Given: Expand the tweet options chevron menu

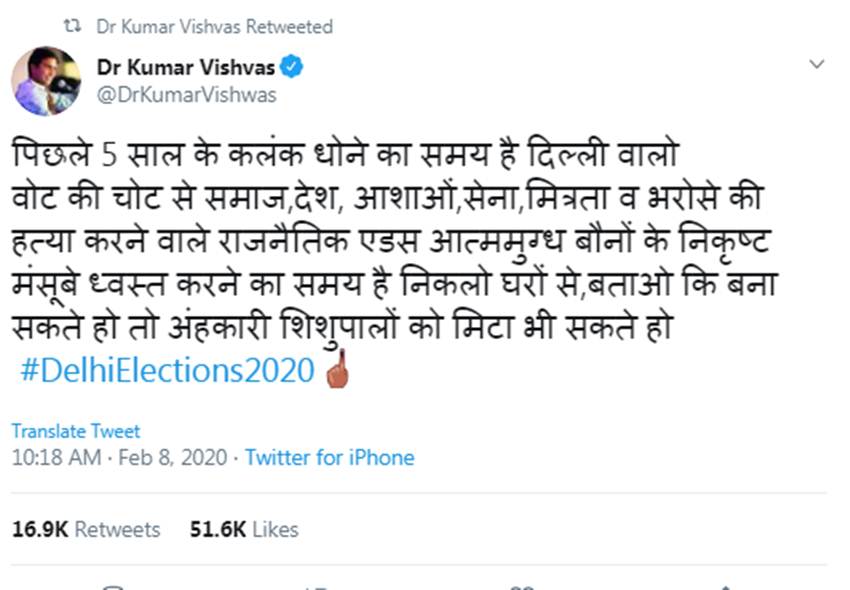Looking at the screenshot, I should pos(817,65).
